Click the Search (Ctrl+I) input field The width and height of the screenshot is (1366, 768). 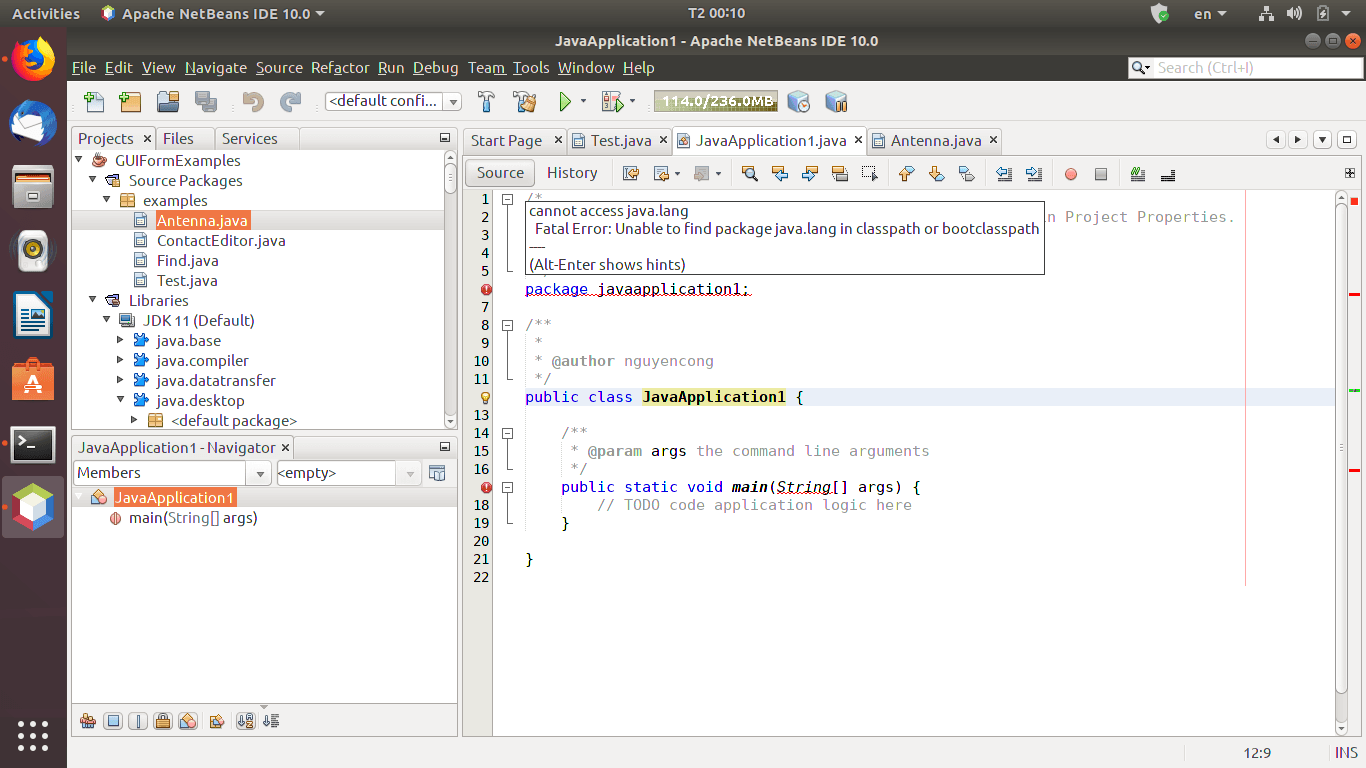pos(1256,68)
